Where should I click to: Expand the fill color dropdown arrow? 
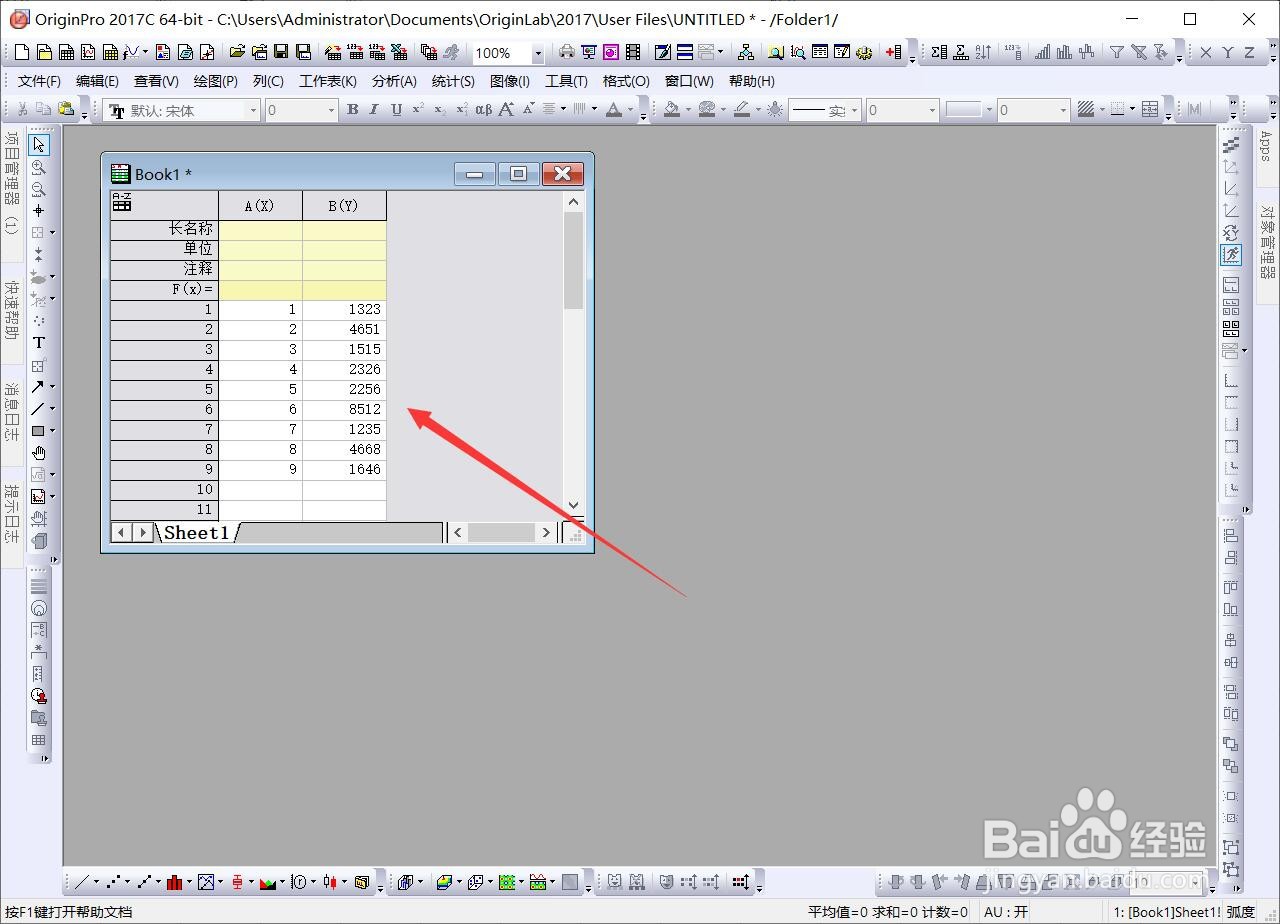click(689, 110)
